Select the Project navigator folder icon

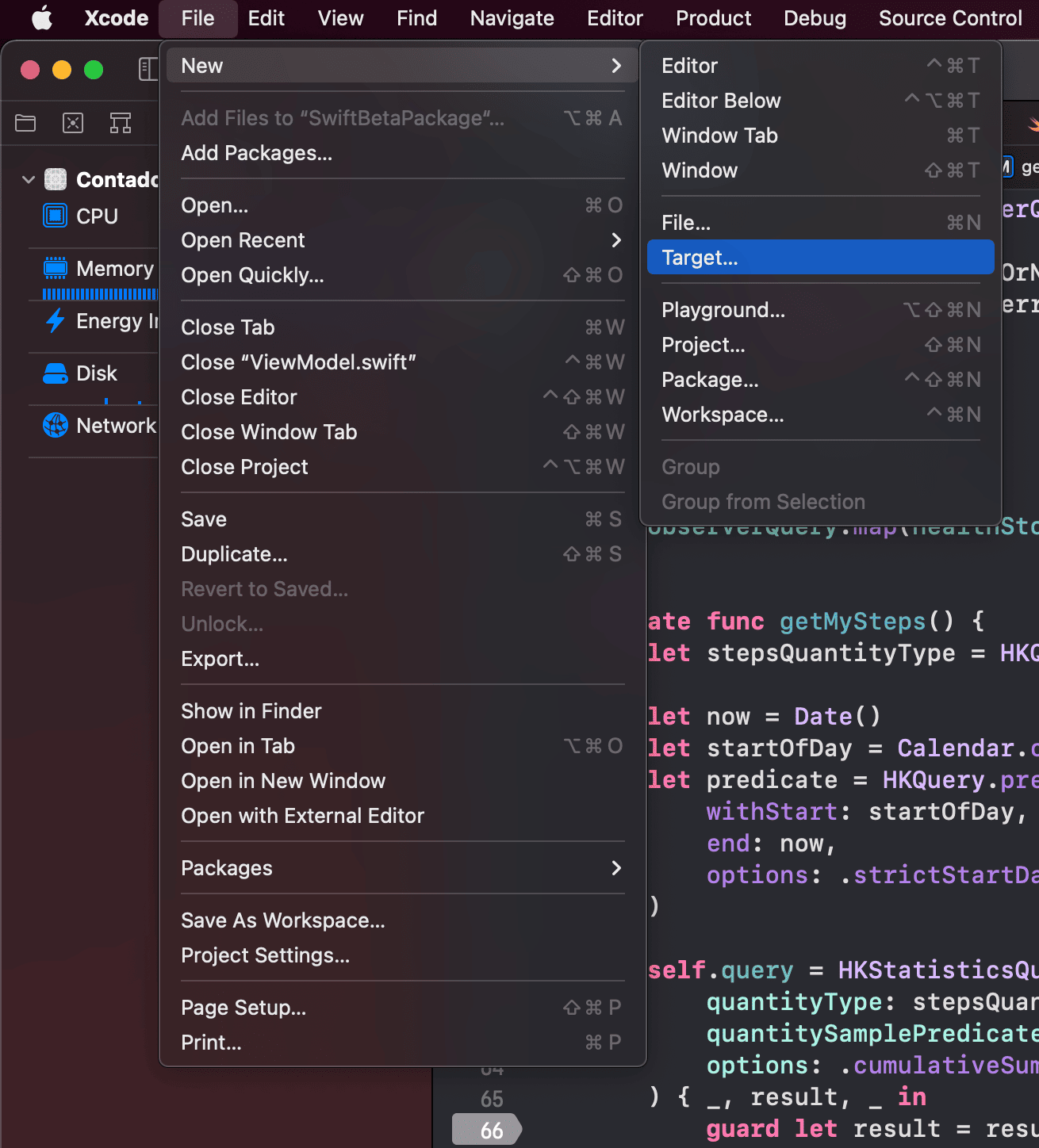coord(25,123)
